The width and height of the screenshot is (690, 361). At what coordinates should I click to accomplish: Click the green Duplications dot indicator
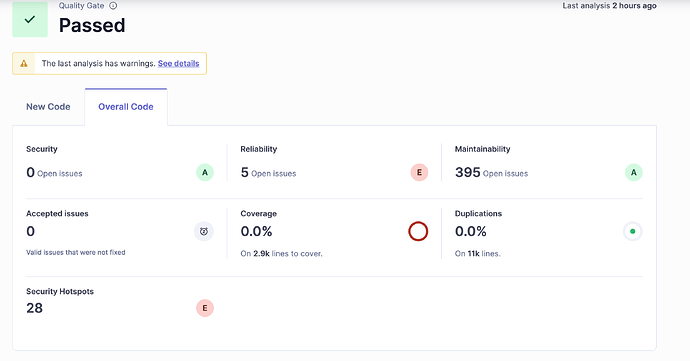[x=632, y=232]
